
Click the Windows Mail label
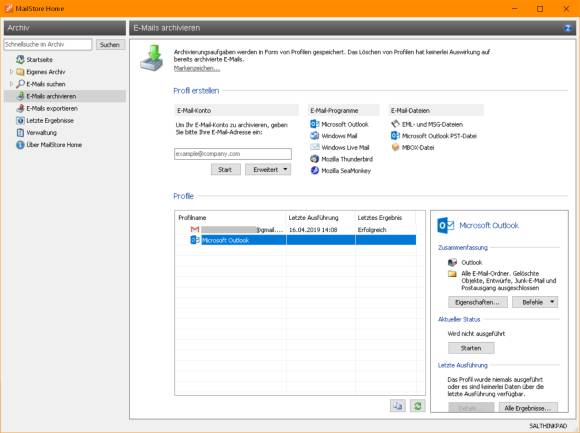(339, 136)
